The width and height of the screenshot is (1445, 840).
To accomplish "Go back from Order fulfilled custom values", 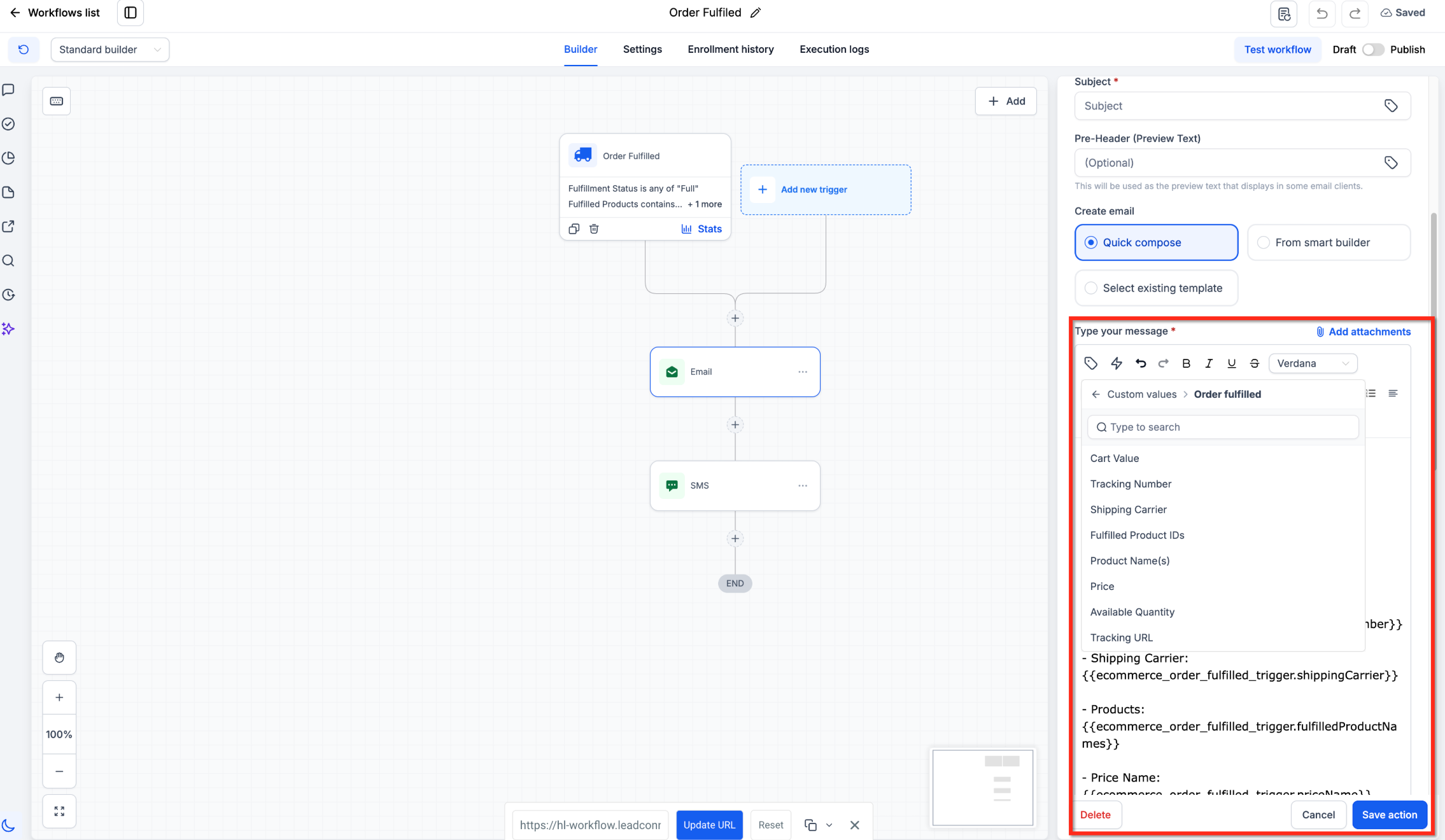I will tap(1096, 395).
